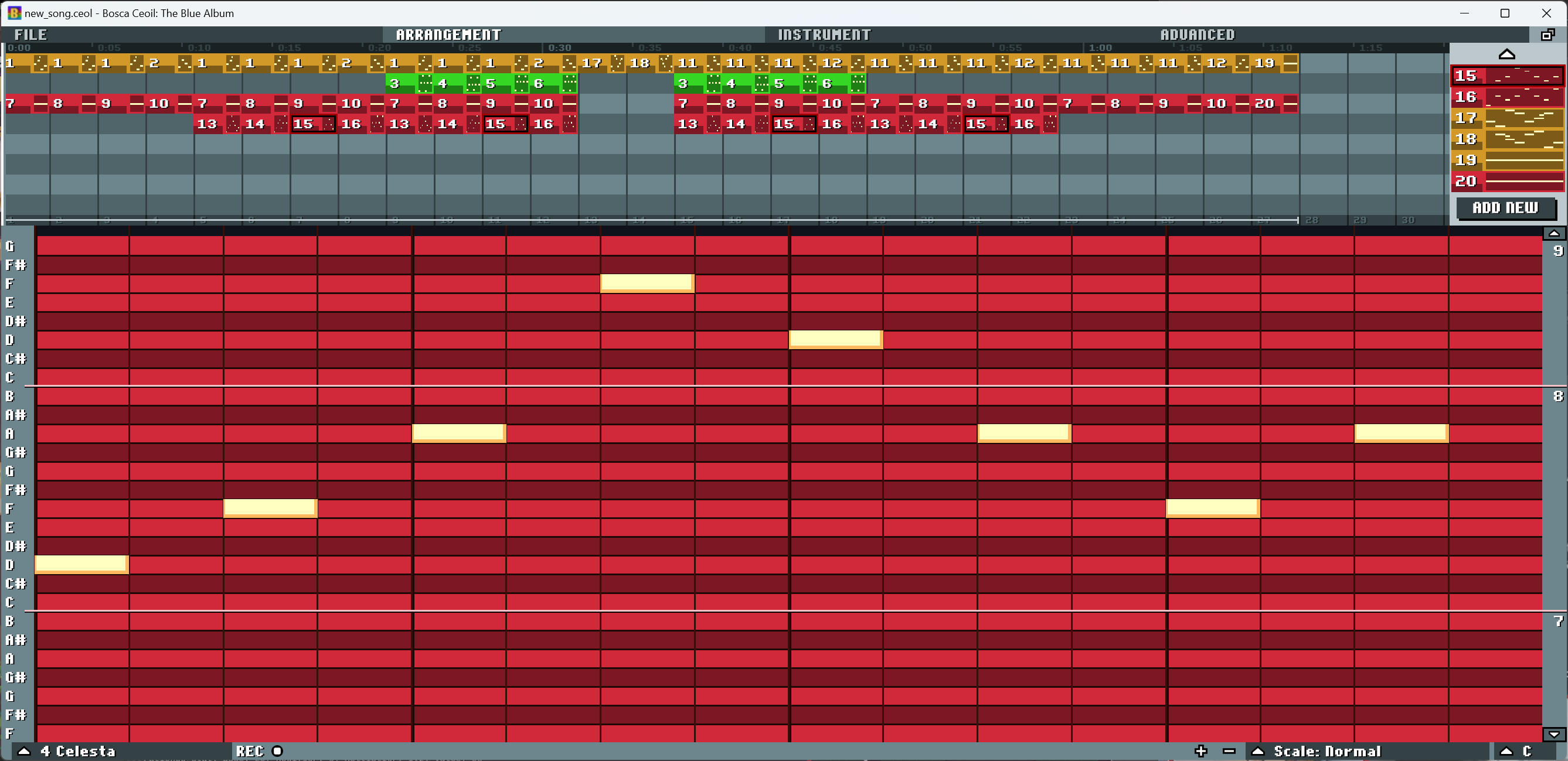The image size is (1568, 761).
Task: Toggle the low D note at pattern start
Action: click(81, 565)
